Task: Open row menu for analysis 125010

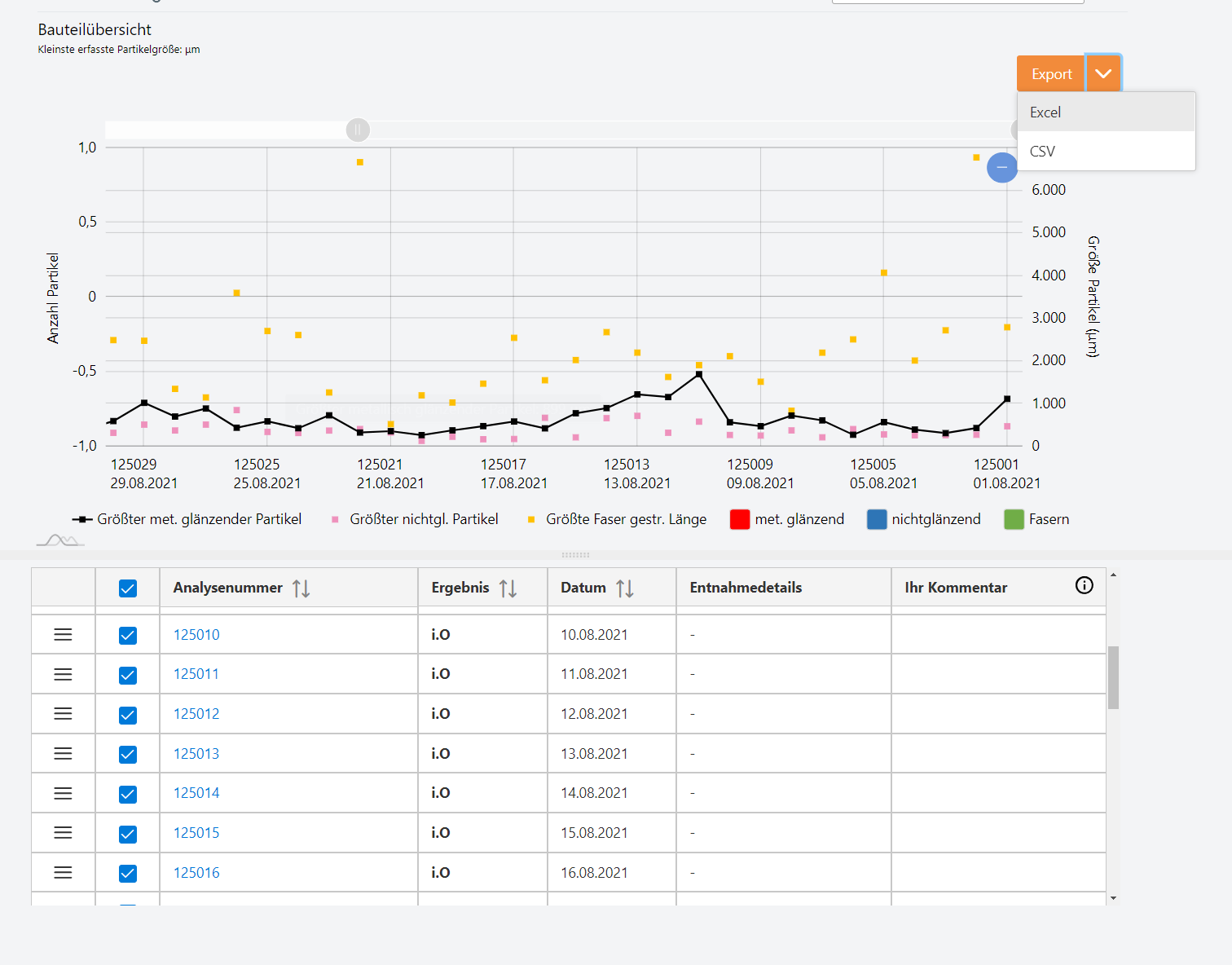Action: tap(63, 635)
